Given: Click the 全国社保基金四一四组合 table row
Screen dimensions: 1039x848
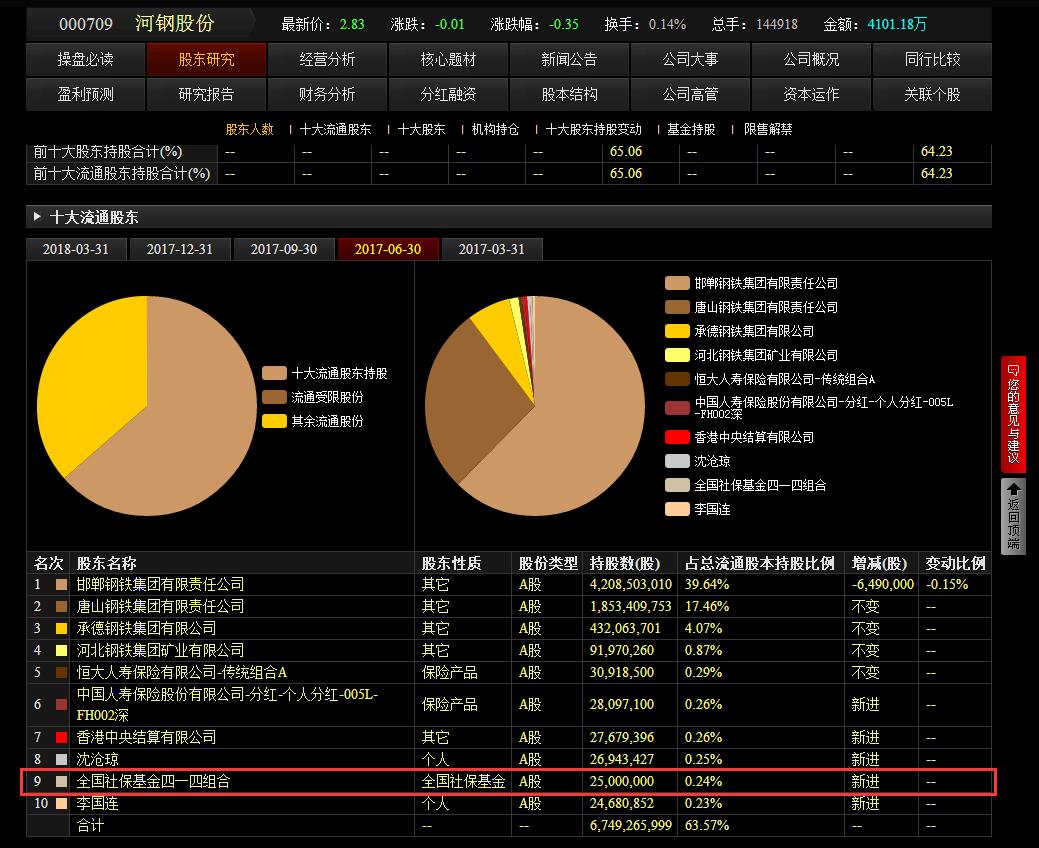Looking at the screenshot, I should pos(508,781).
